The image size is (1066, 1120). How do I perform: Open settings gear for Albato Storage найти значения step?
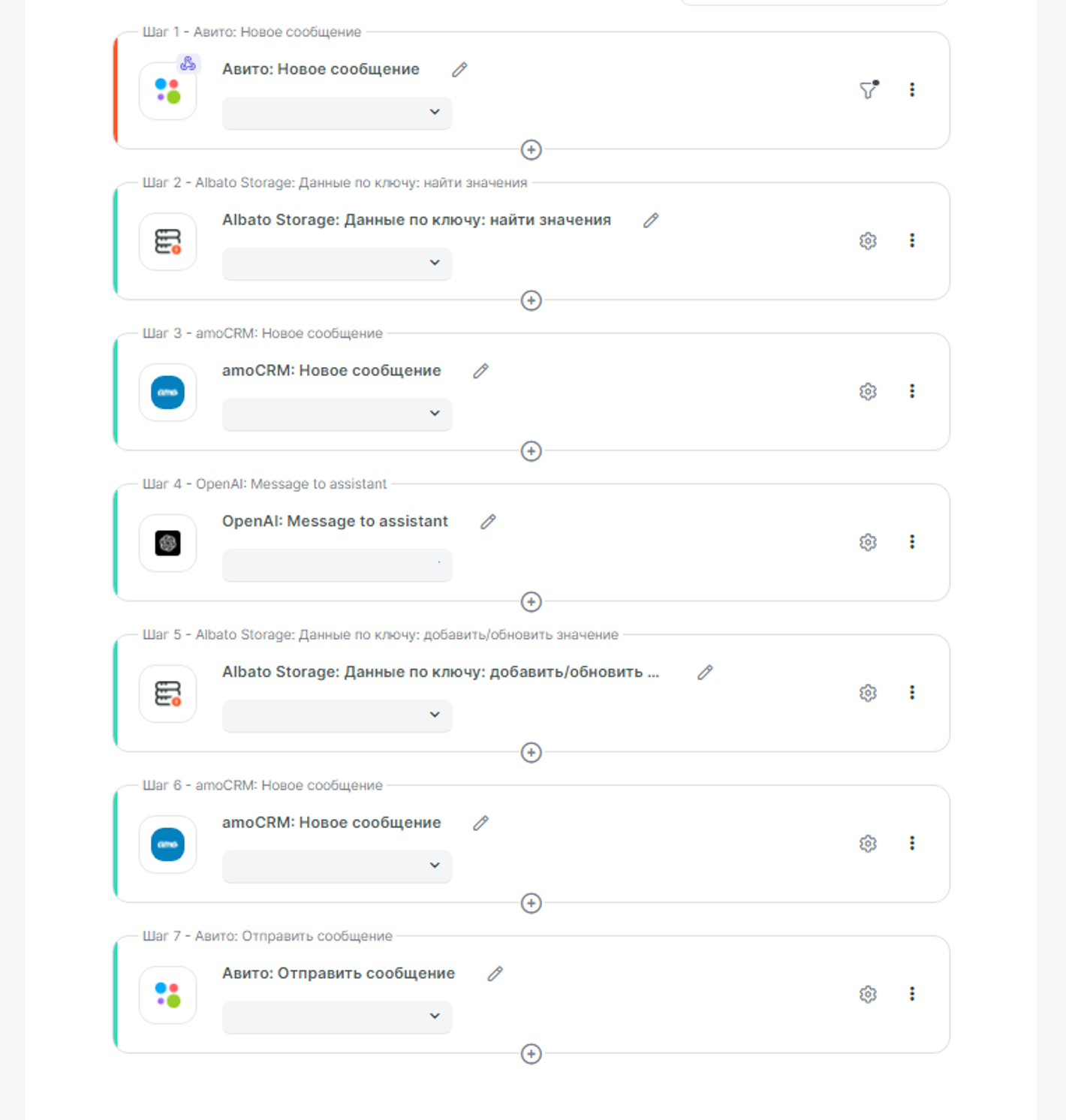tap(868, 240)
